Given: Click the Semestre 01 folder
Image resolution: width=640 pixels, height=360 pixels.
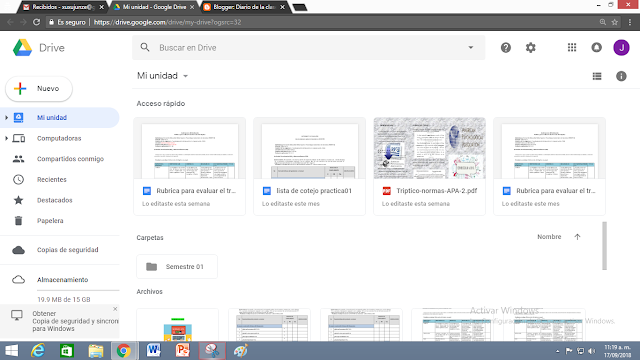Looking at the screenshot, I should click(x=177, y=267).
